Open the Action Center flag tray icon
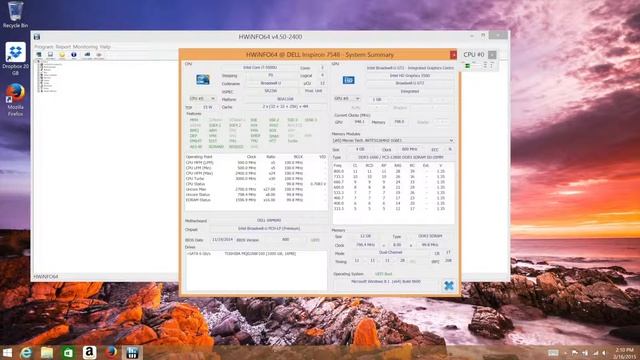The width and height of the screenshot is (640, 360). click(x=575, y=353)
